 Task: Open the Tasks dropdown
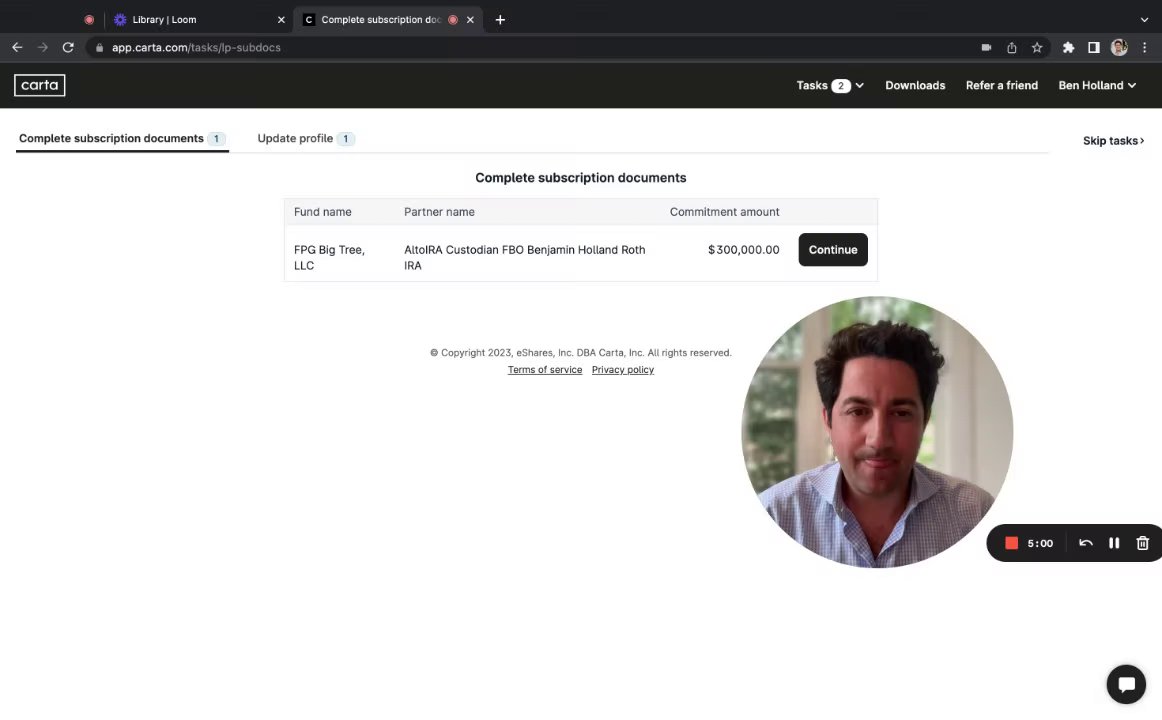point(830,85)
